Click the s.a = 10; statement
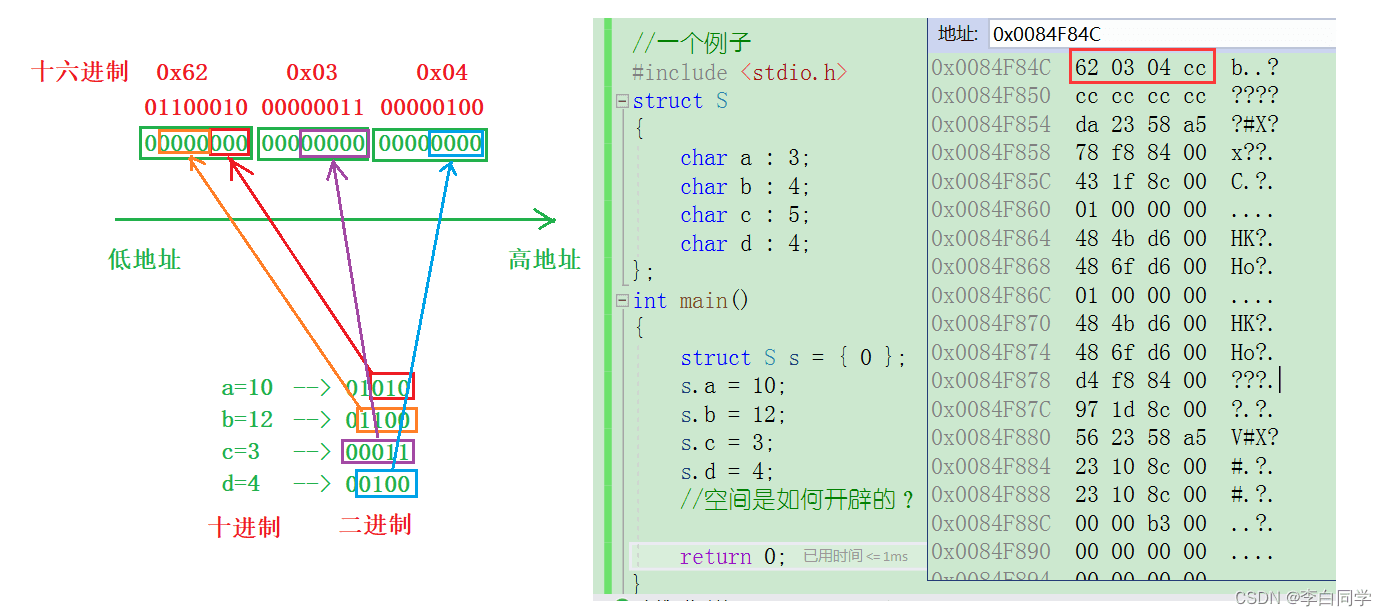The image size is (1387, 616). [x=733, y=386]
